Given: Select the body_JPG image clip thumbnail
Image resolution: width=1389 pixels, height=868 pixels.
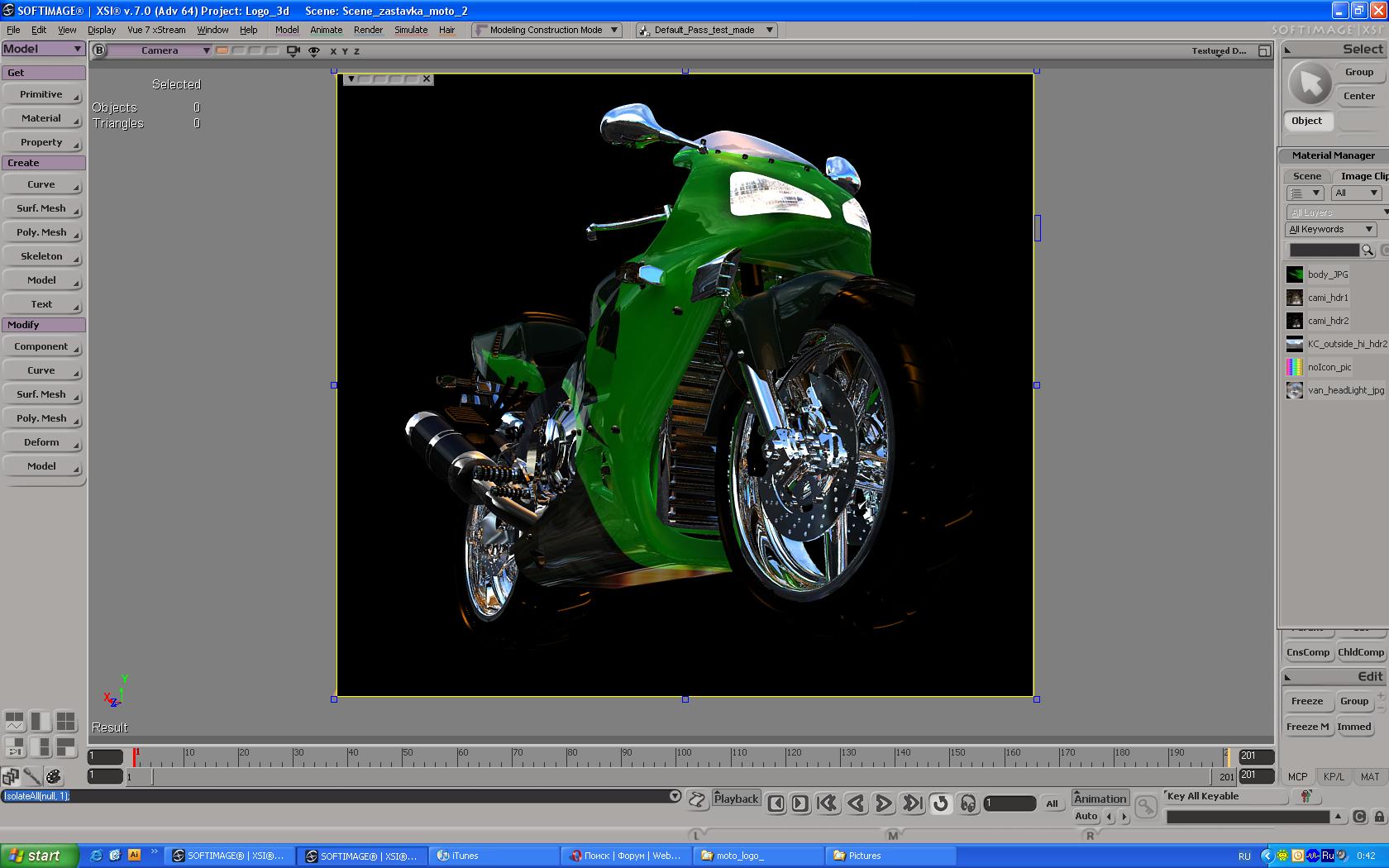Looking at the screenshot, I should point(1295,274).
